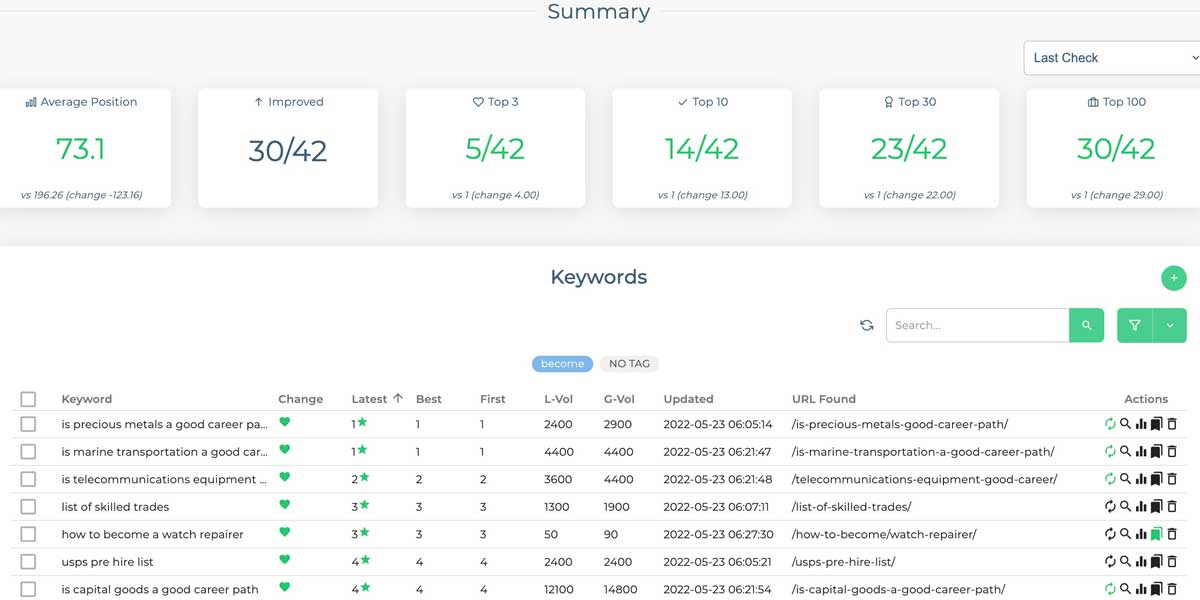Click magnifier icon on marine transportation row
Screen dimensions: 1200x600
pyautogui.click(x=1125, y=452)
